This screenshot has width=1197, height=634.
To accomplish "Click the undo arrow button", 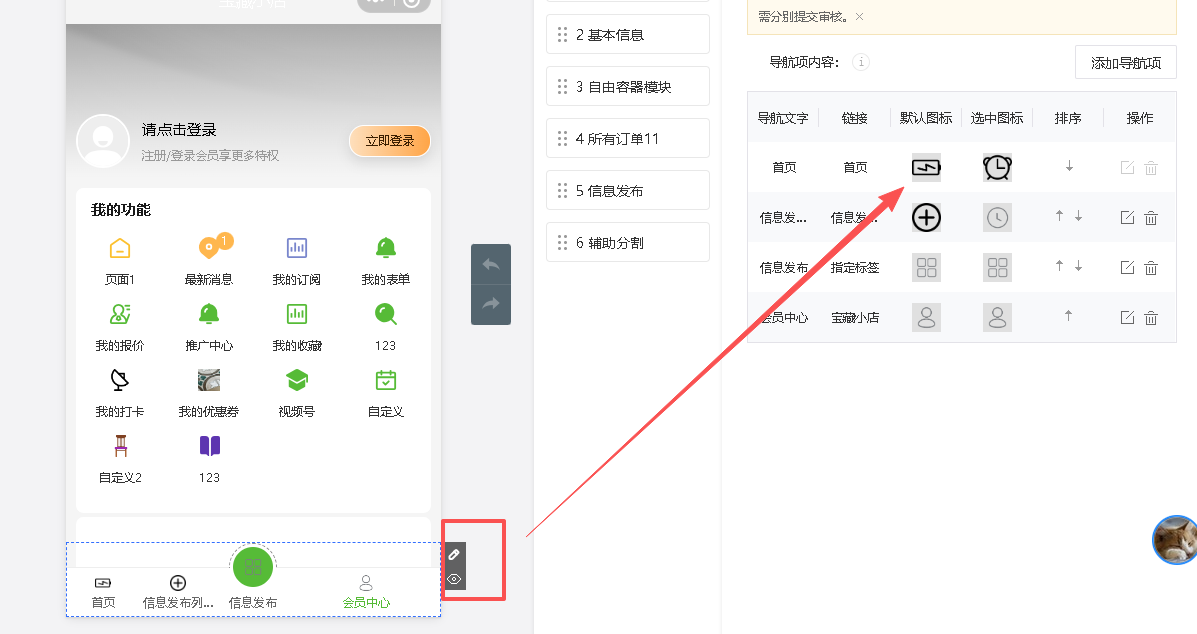I will 491,265.
